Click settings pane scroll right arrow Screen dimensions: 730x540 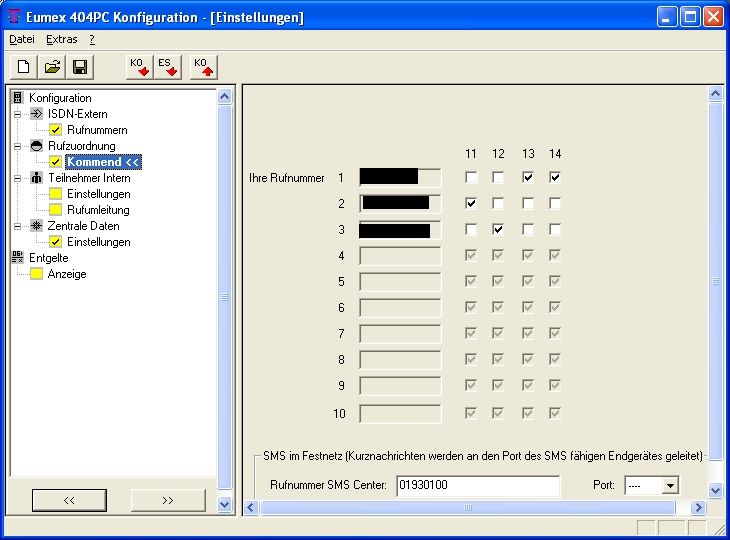click(698, 507)
